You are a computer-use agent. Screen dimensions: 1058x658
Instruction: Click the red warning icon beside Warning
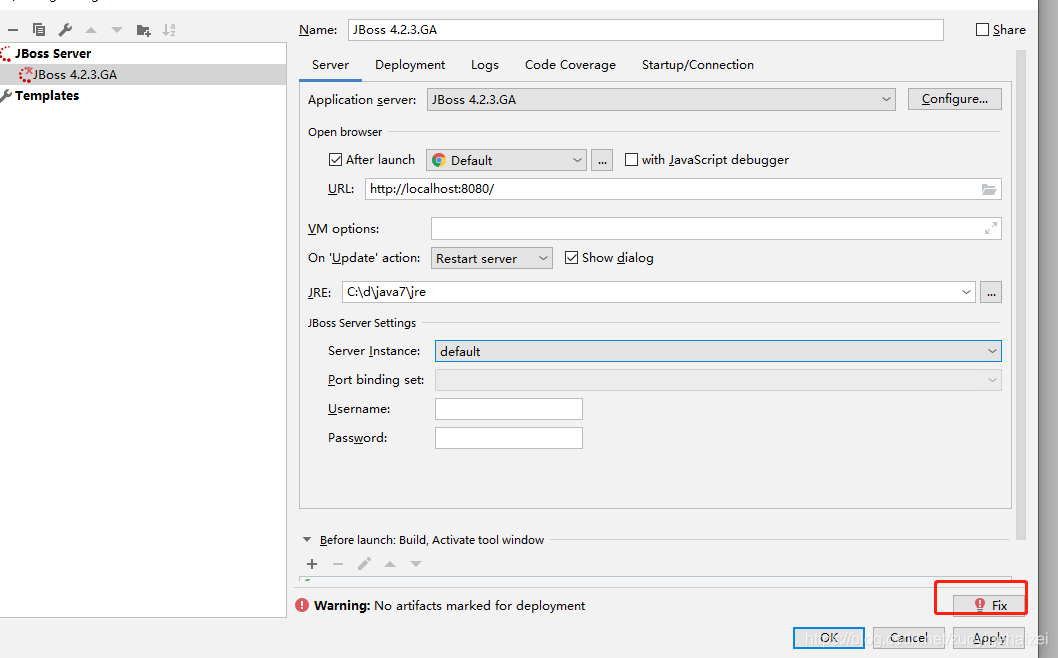point(302,605)
